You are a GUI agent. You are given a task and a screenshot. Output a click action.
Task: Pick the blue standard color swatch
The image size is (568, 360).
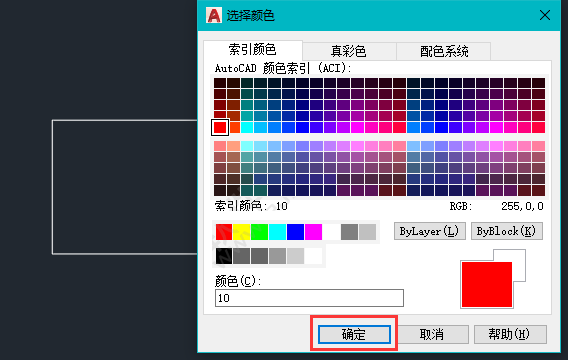point(295,232)
